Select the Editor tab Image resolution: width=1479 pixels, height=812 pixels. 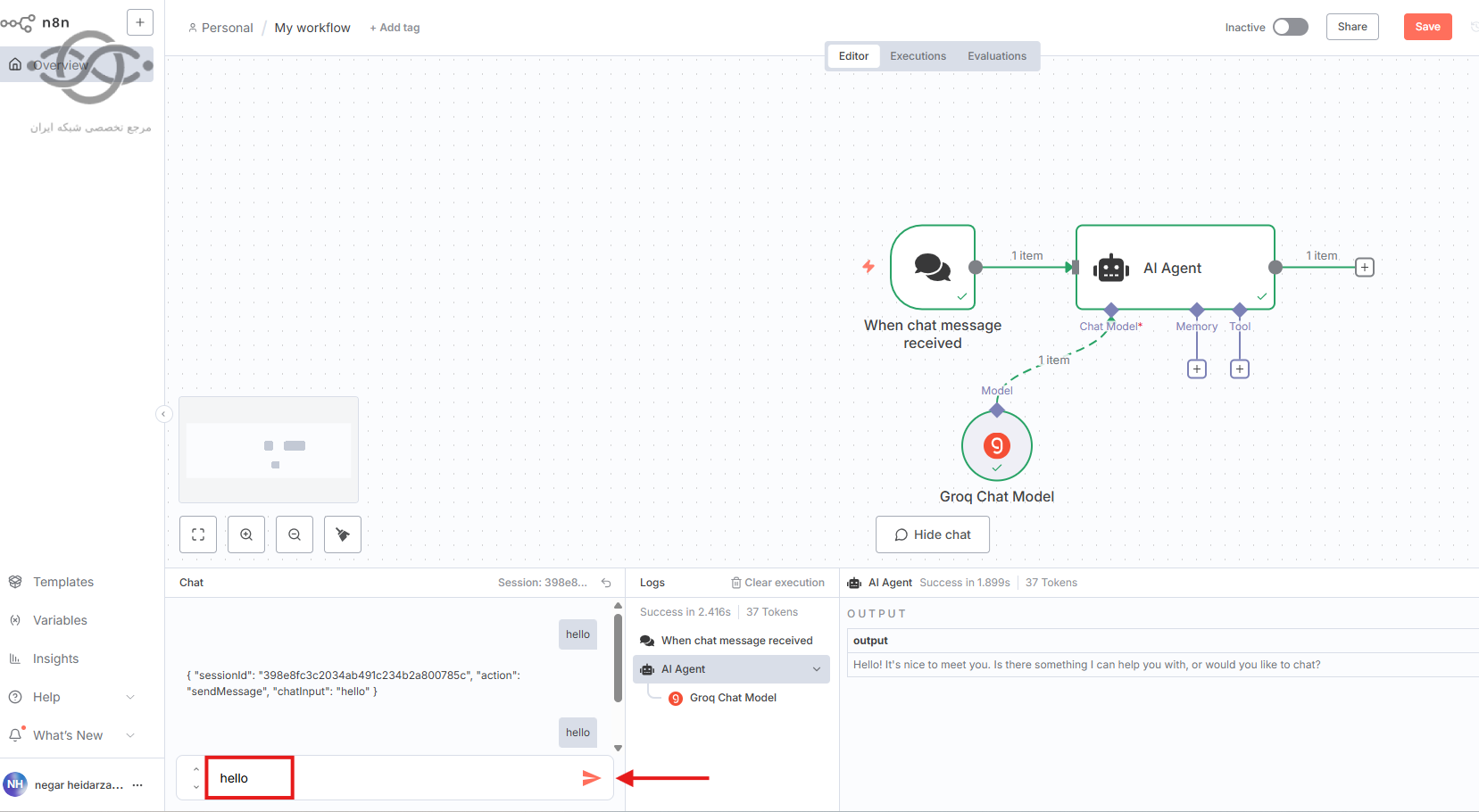[x=853, y=56]
